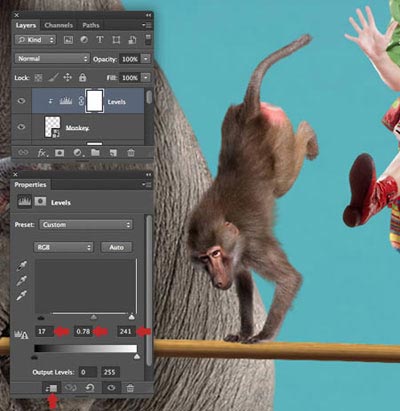Open the Normal blend mode dropdown

pyautogui.click(x=52, y=59)
